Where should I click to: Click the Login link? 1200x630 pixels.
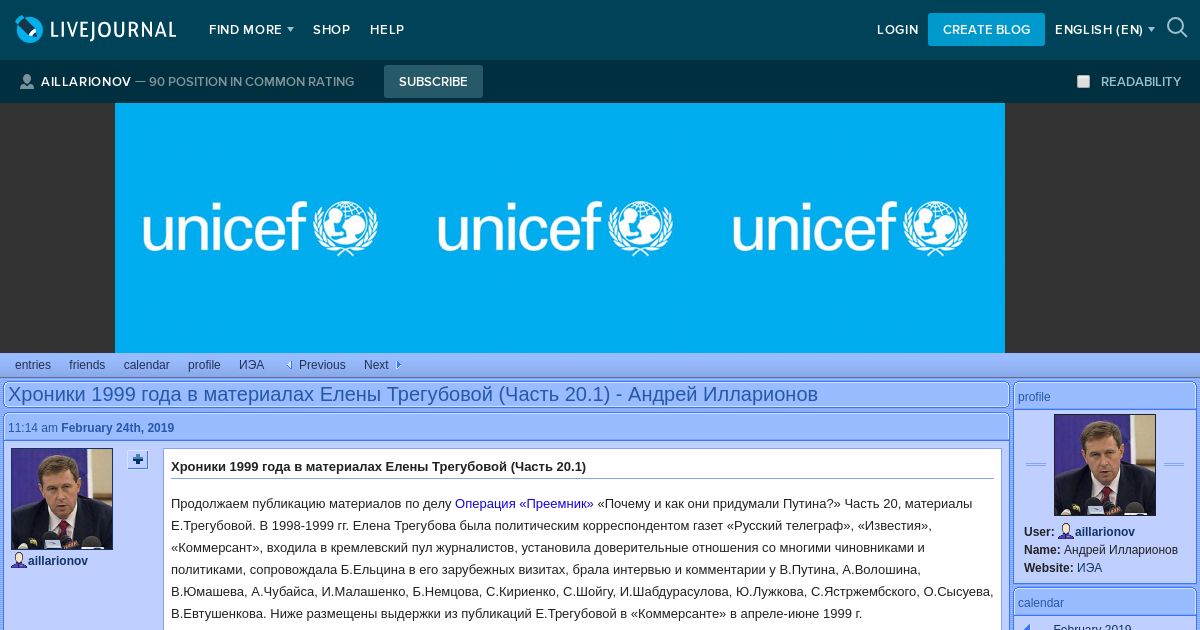(897, 30)
